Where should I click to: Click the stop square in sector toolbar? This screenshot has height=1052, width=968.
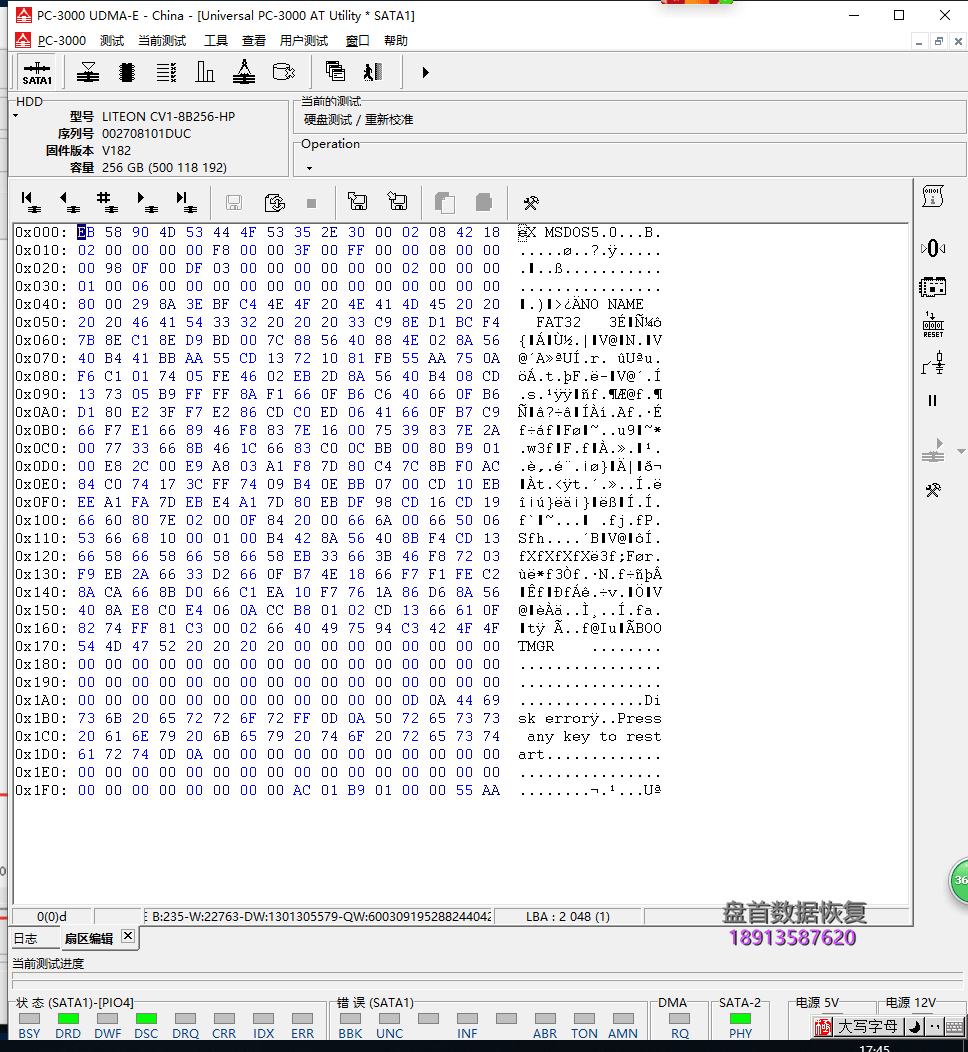tap(311, 203)
